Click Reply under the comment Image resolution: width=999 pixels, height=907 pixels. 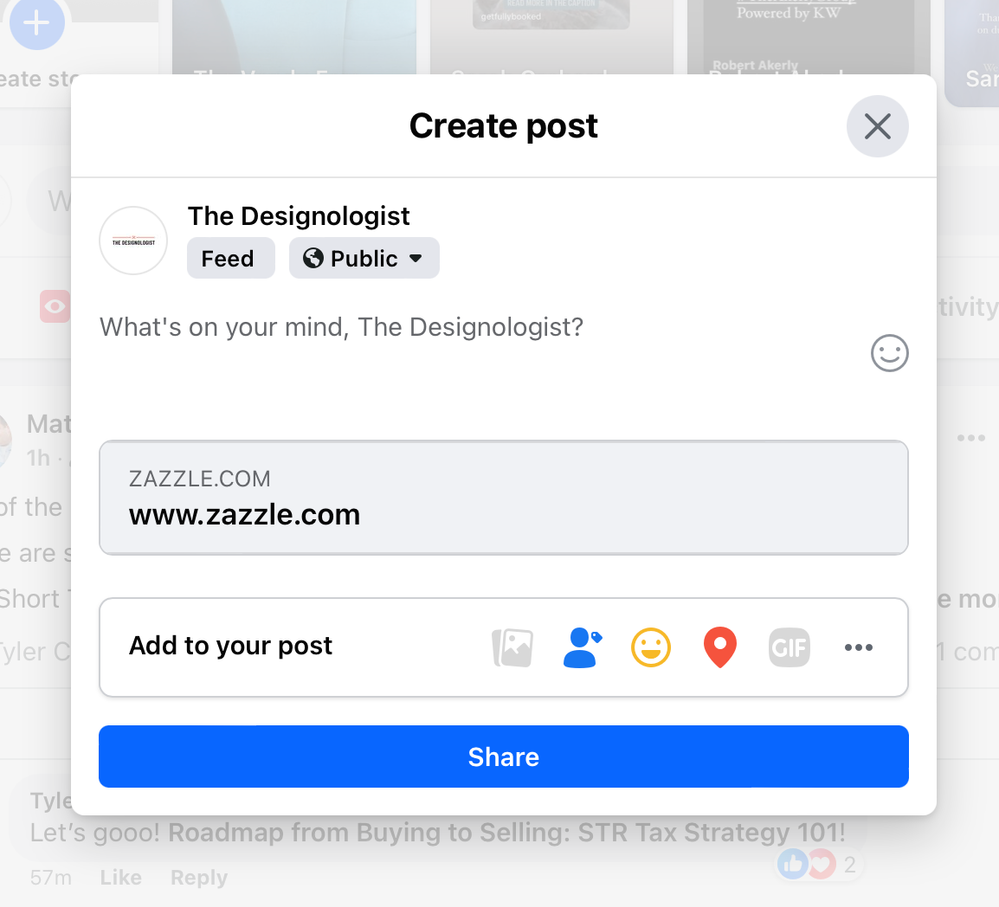[x=198, y=877]
